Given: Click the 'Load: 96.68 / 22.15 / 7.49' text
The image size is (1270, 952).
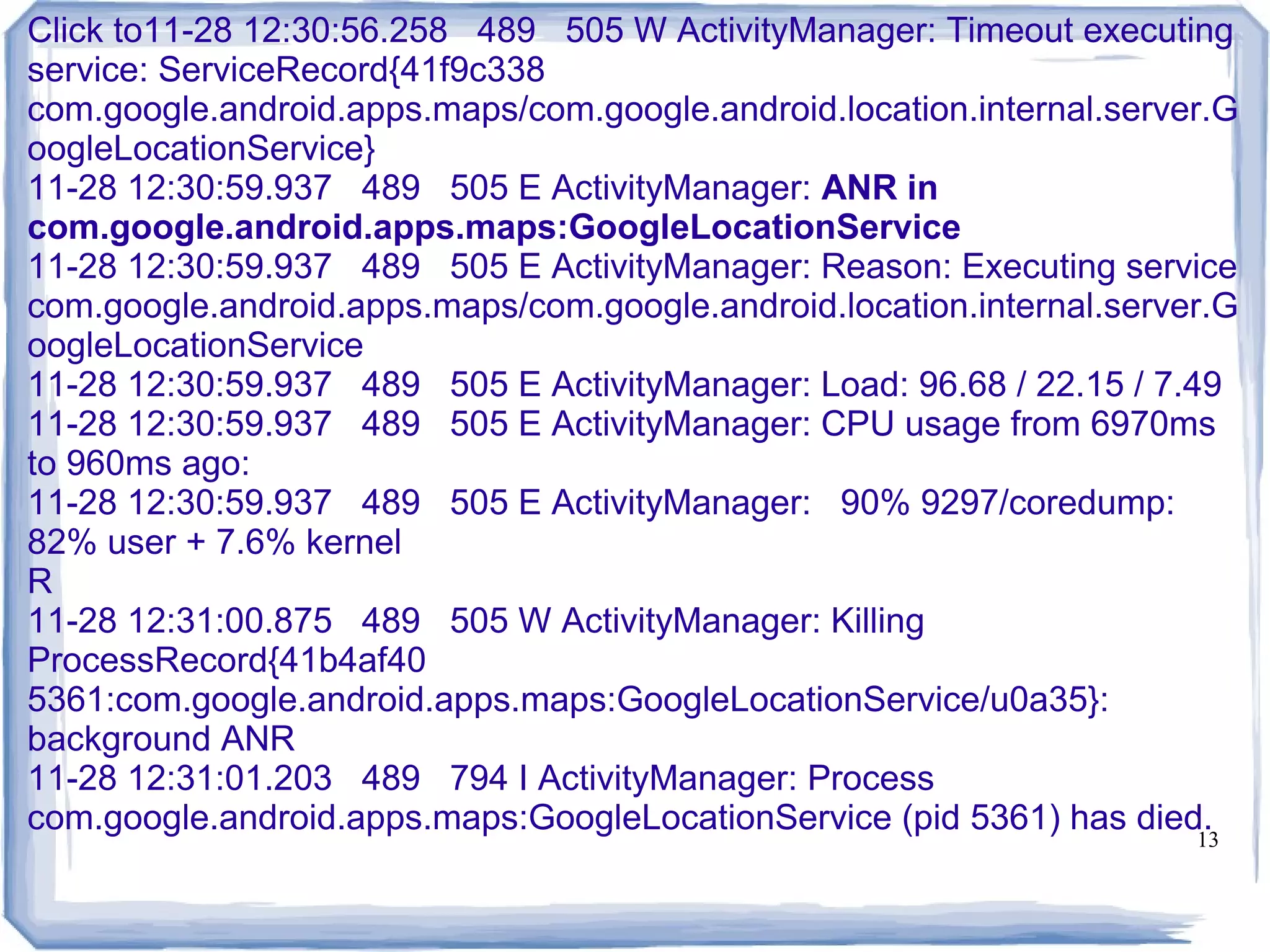Looking at the screenshot, I should (1021, 385).
